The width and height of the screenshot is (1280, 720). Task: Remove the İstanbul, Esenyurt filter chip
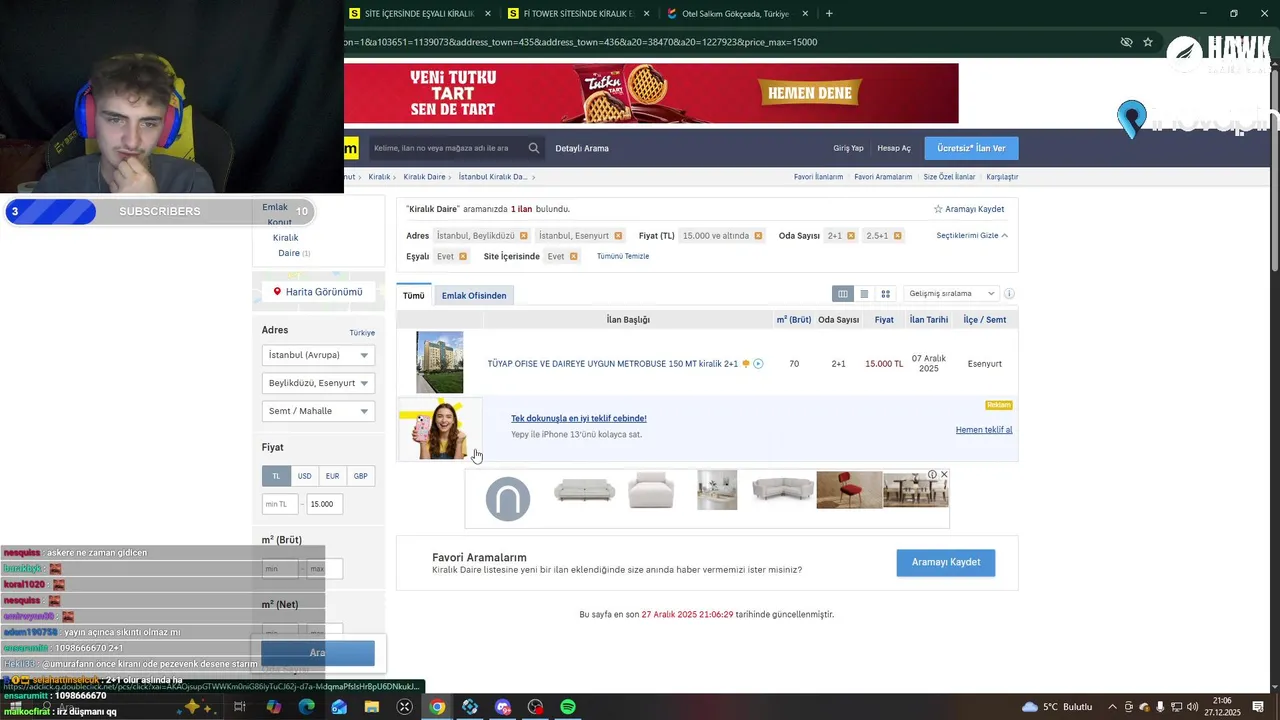point(618,236)
